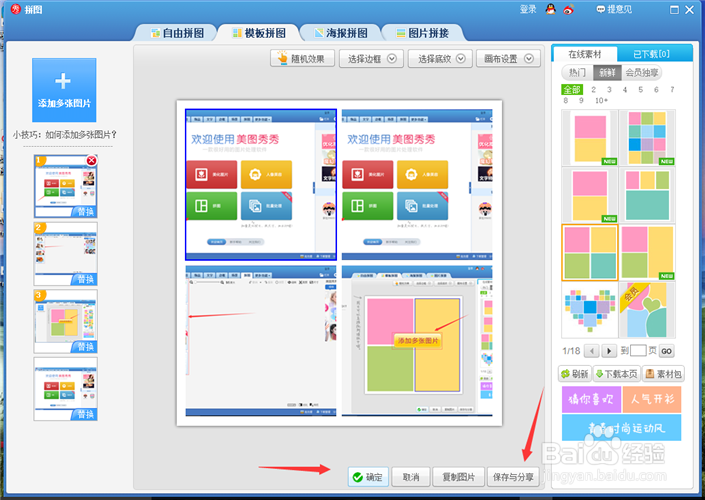Click 替换 on the fourth sidebar thumbnail
The height and width of the screenshot is (500, 705).
[x=85, y=414]
